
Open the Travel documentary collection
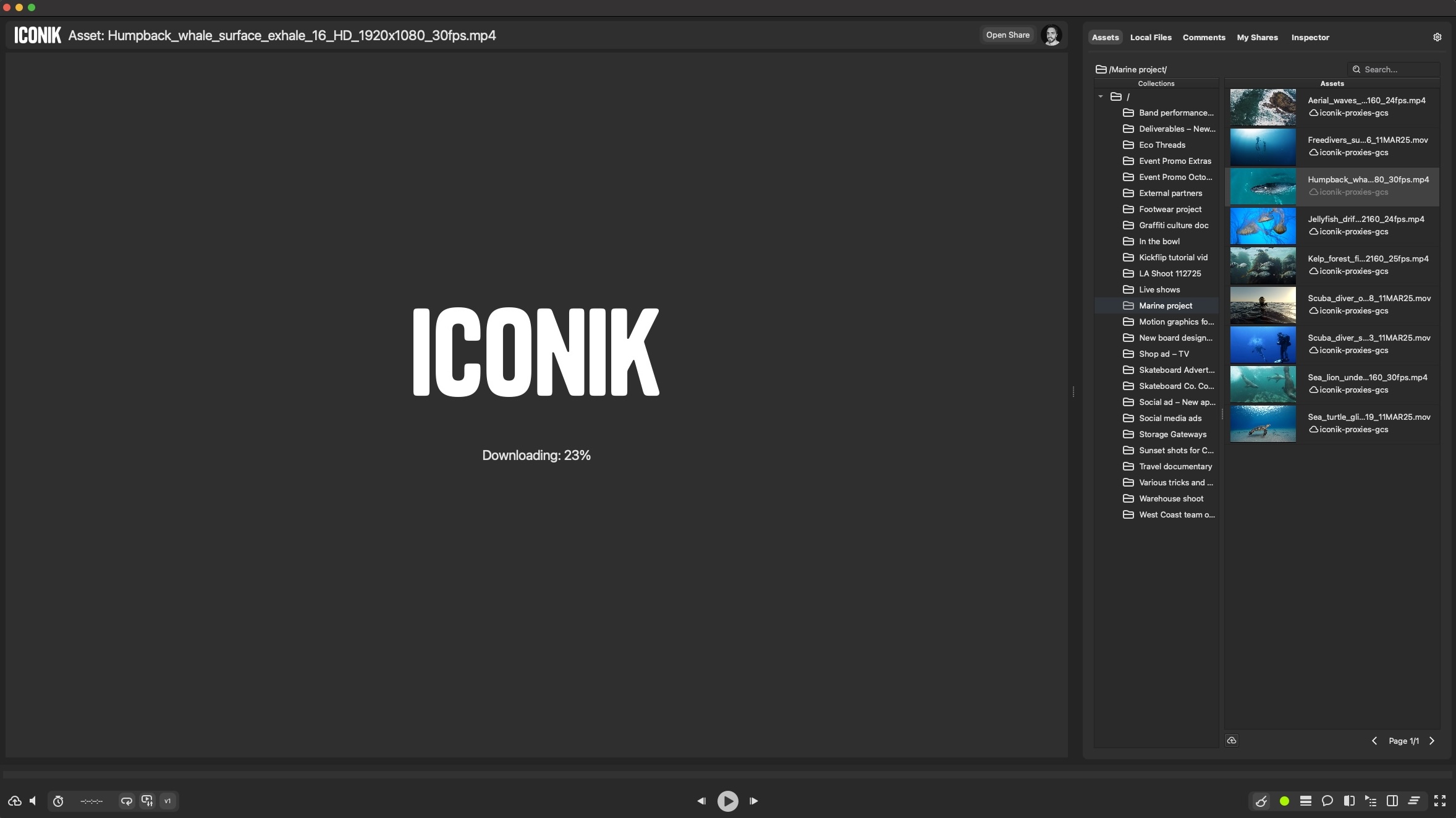tap(1175, 466)
